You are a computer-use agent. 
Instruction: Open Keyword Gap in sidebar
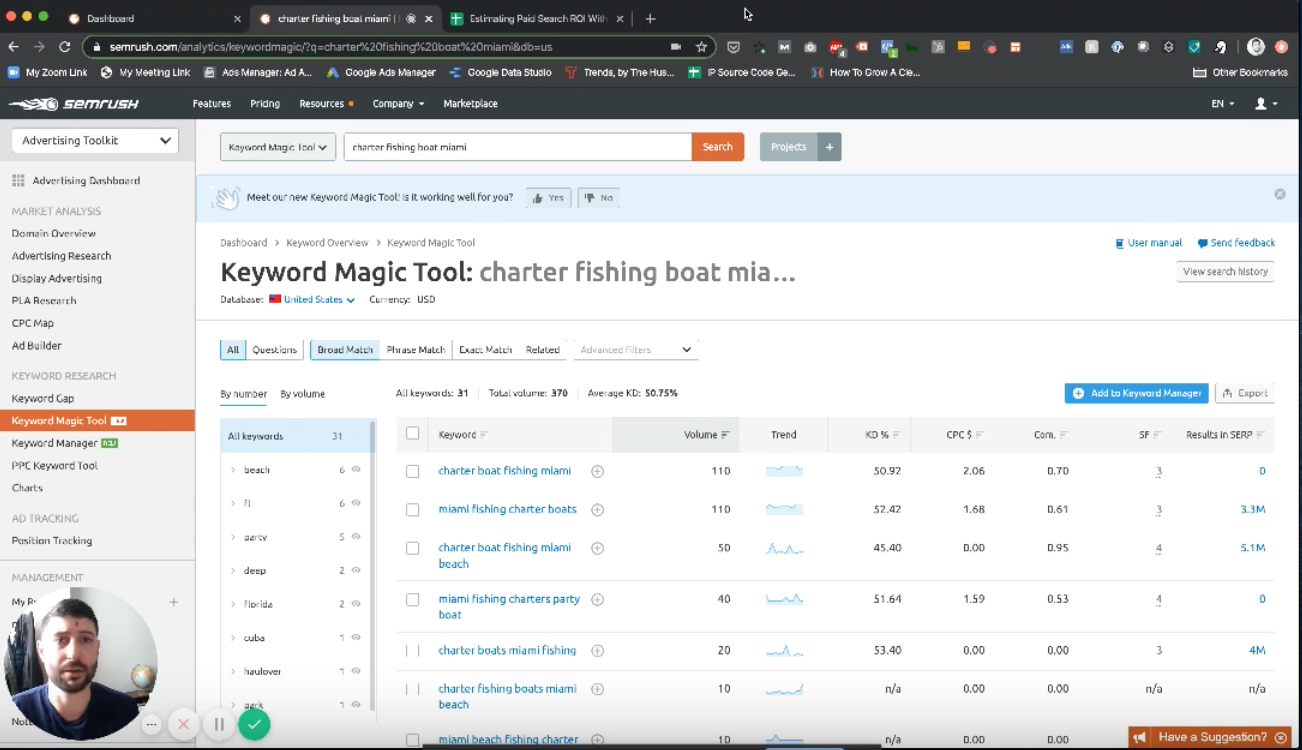coord(43,398)
